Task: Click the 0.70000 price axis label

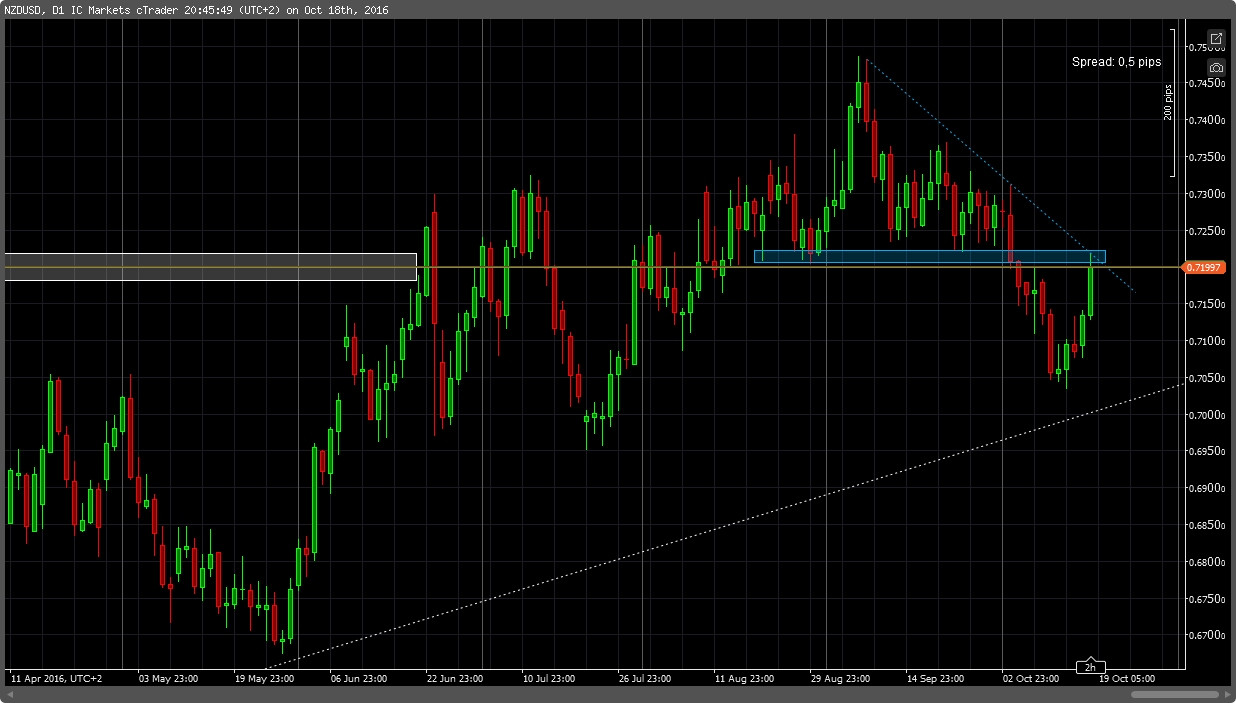Action: point(1205,415)
